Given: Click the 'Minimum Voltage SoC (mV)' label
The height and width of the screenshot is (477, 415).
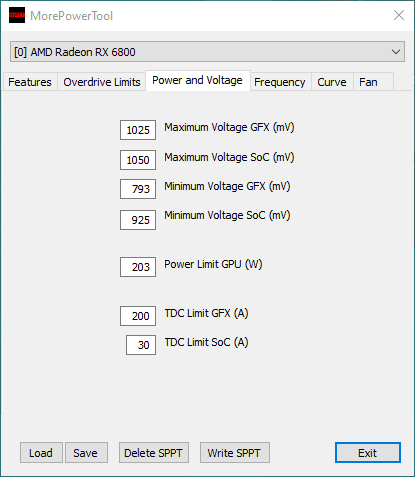Looking at the screenshot, I should click(227, 215).
